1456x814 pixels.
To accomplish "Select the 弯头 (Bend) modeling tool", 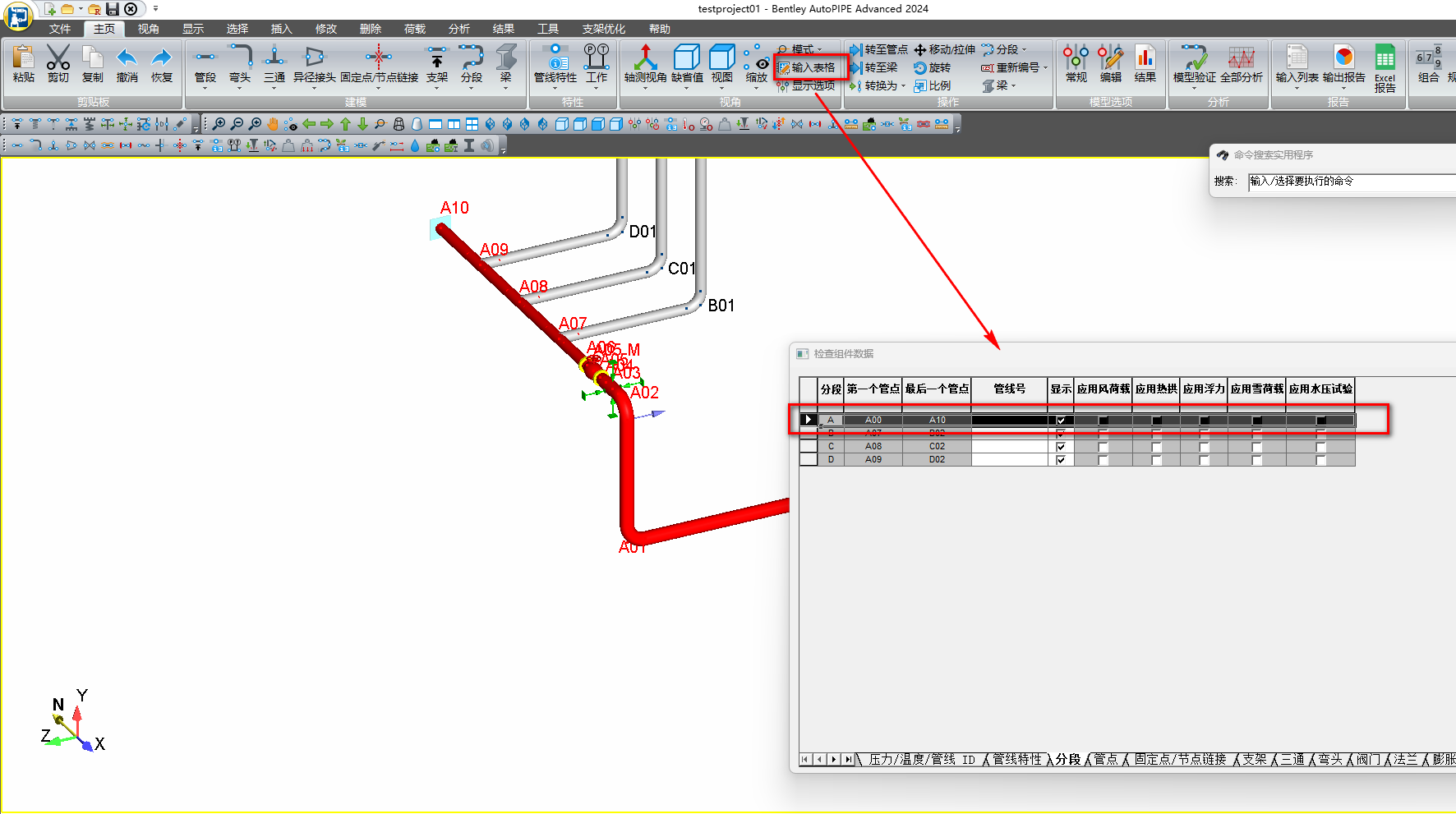I will [238, 66].
